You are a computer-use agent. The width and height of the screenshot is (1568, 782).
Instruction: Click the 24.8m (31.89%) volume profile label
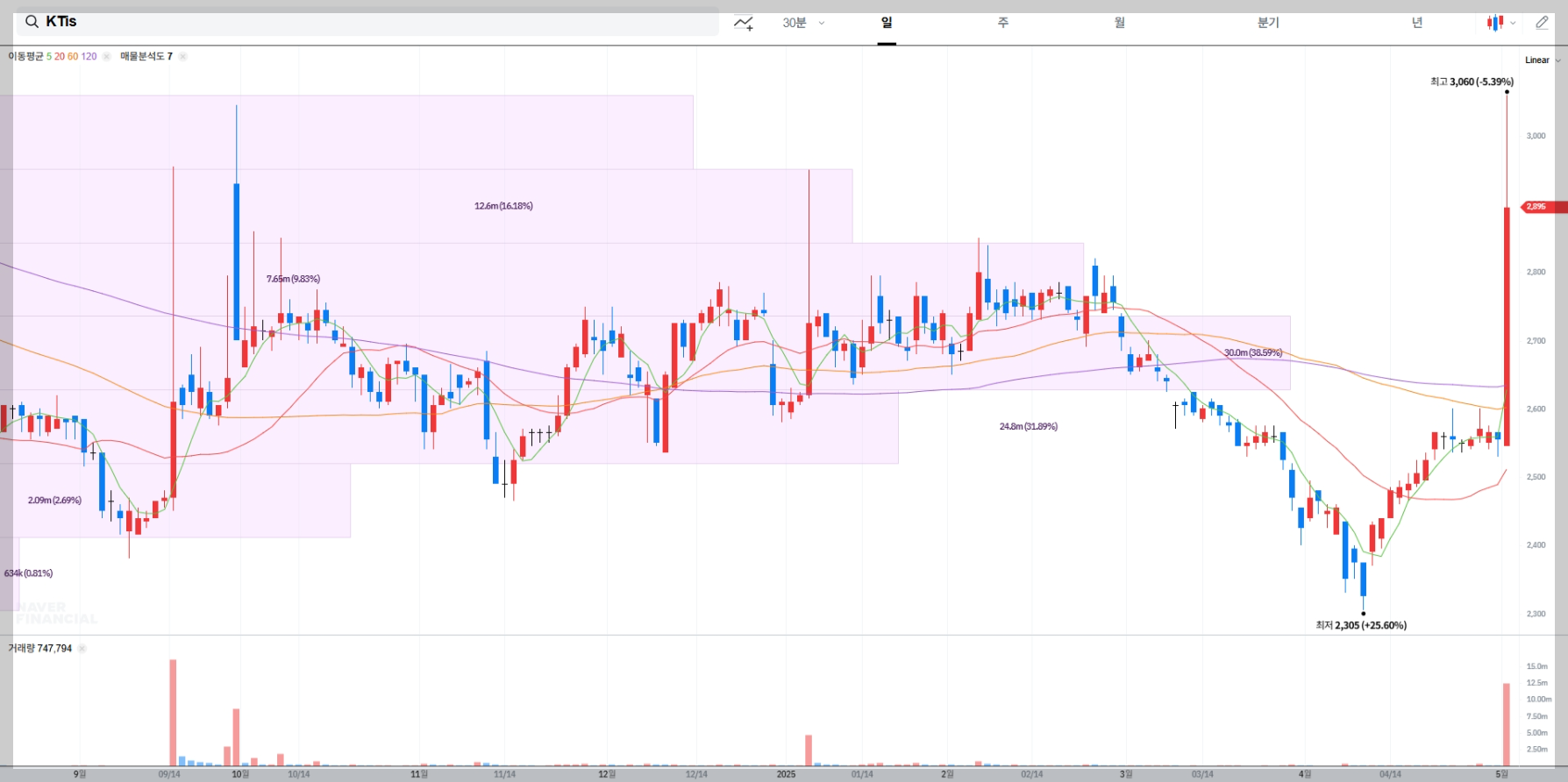(1028, 426)
